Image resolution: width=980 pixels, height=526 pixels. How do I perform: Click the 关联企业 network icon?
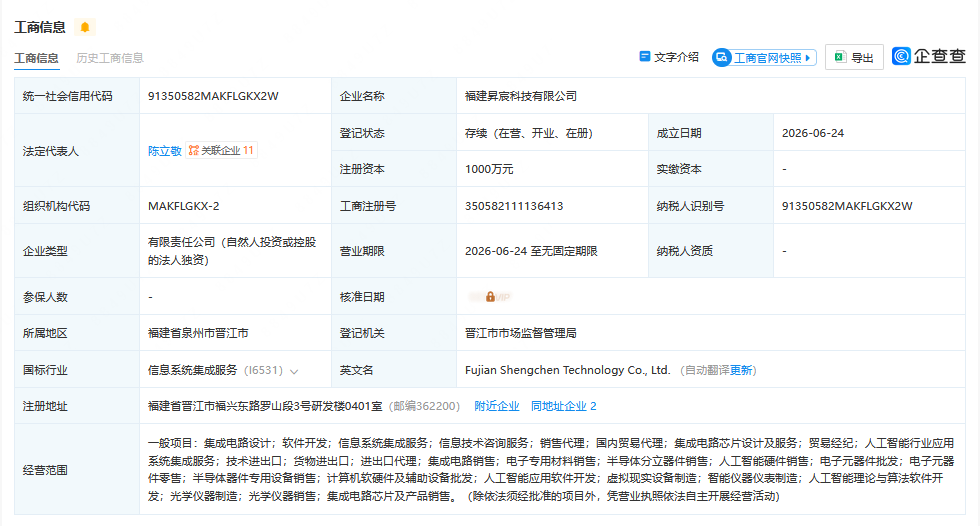(x=194, y=151)
